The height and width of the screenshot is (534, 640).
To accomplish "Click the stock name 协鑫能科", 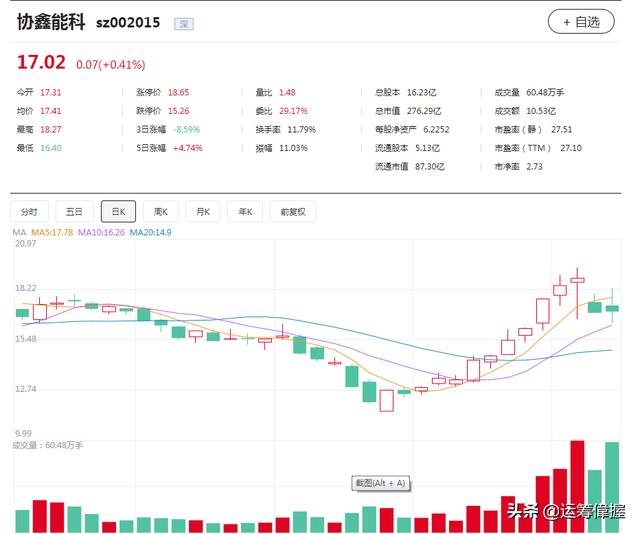I will coord(51,22).
